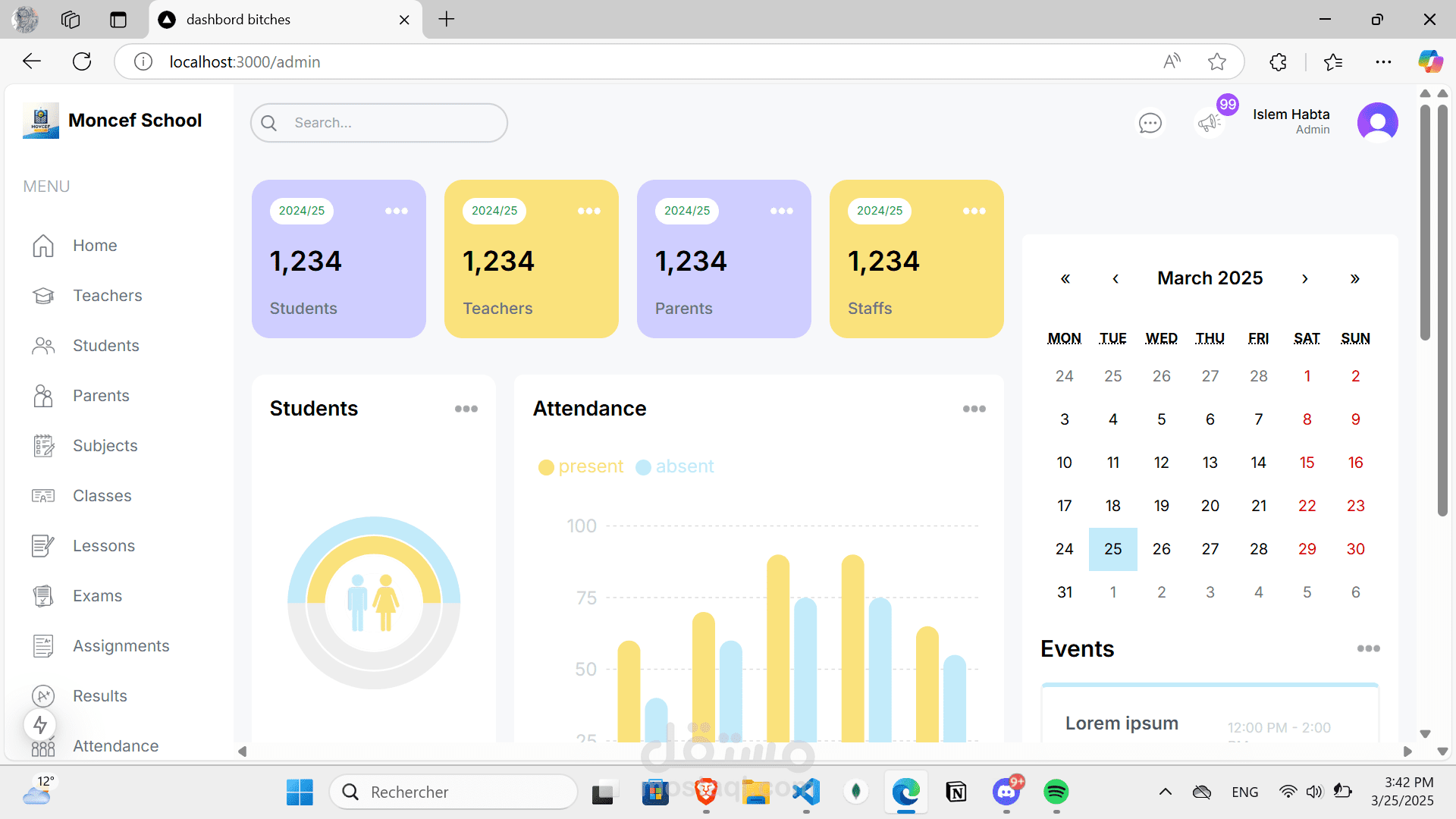Open announcements megaphone with 99 badge

point(1209,123)
